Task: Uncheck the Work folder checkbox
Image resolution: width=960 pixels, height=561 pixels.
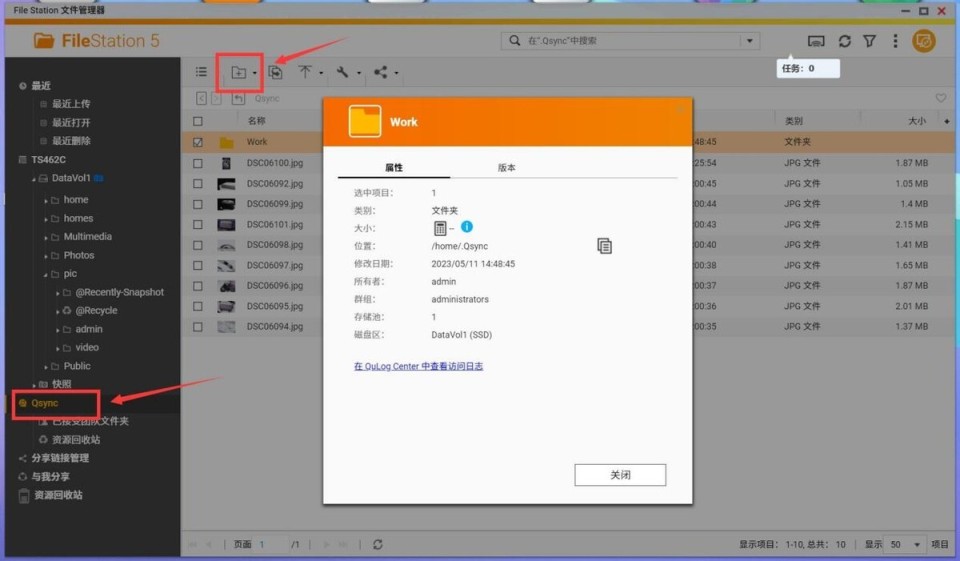Action: click(198, 142)
